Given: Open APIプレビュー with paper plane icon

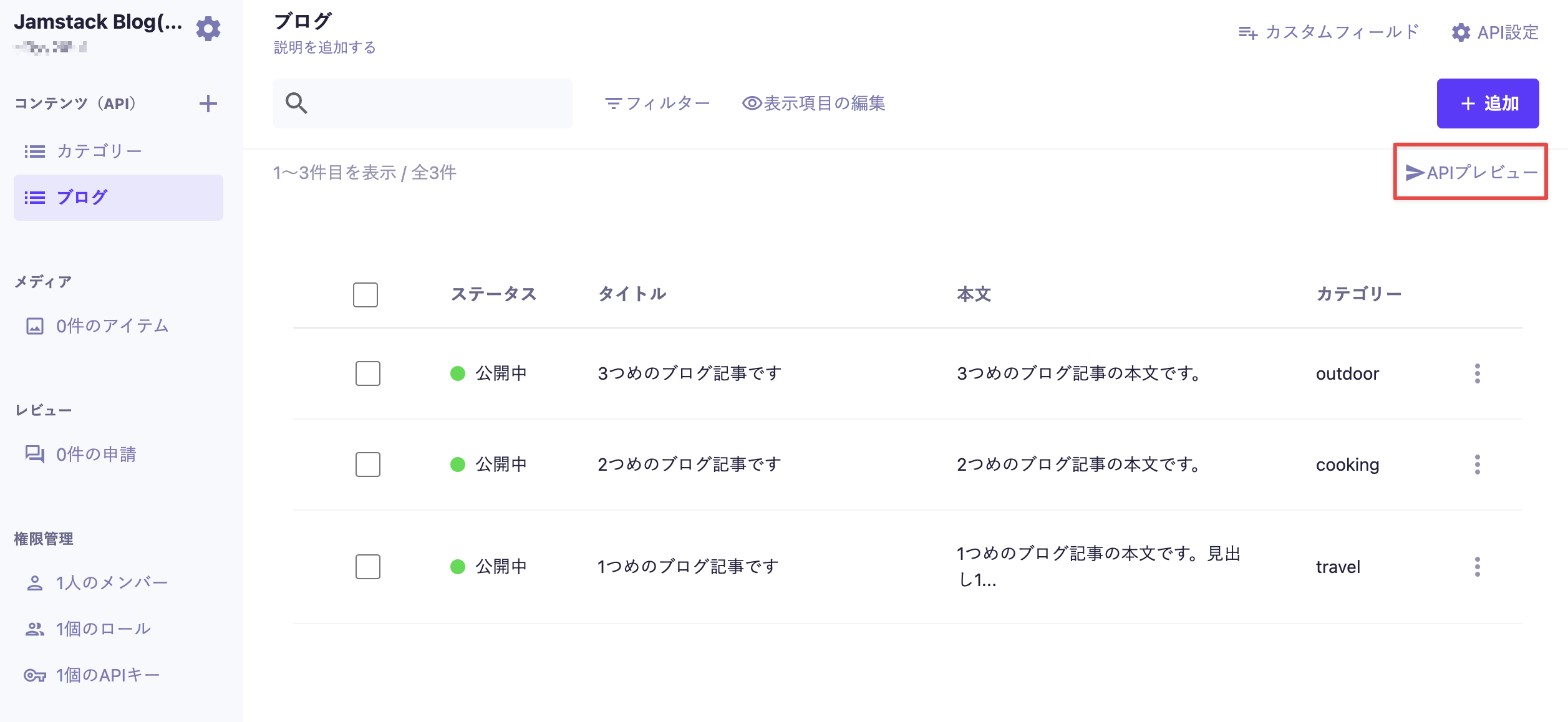Looking at the screenshot, I should [x=1471, y=173].
